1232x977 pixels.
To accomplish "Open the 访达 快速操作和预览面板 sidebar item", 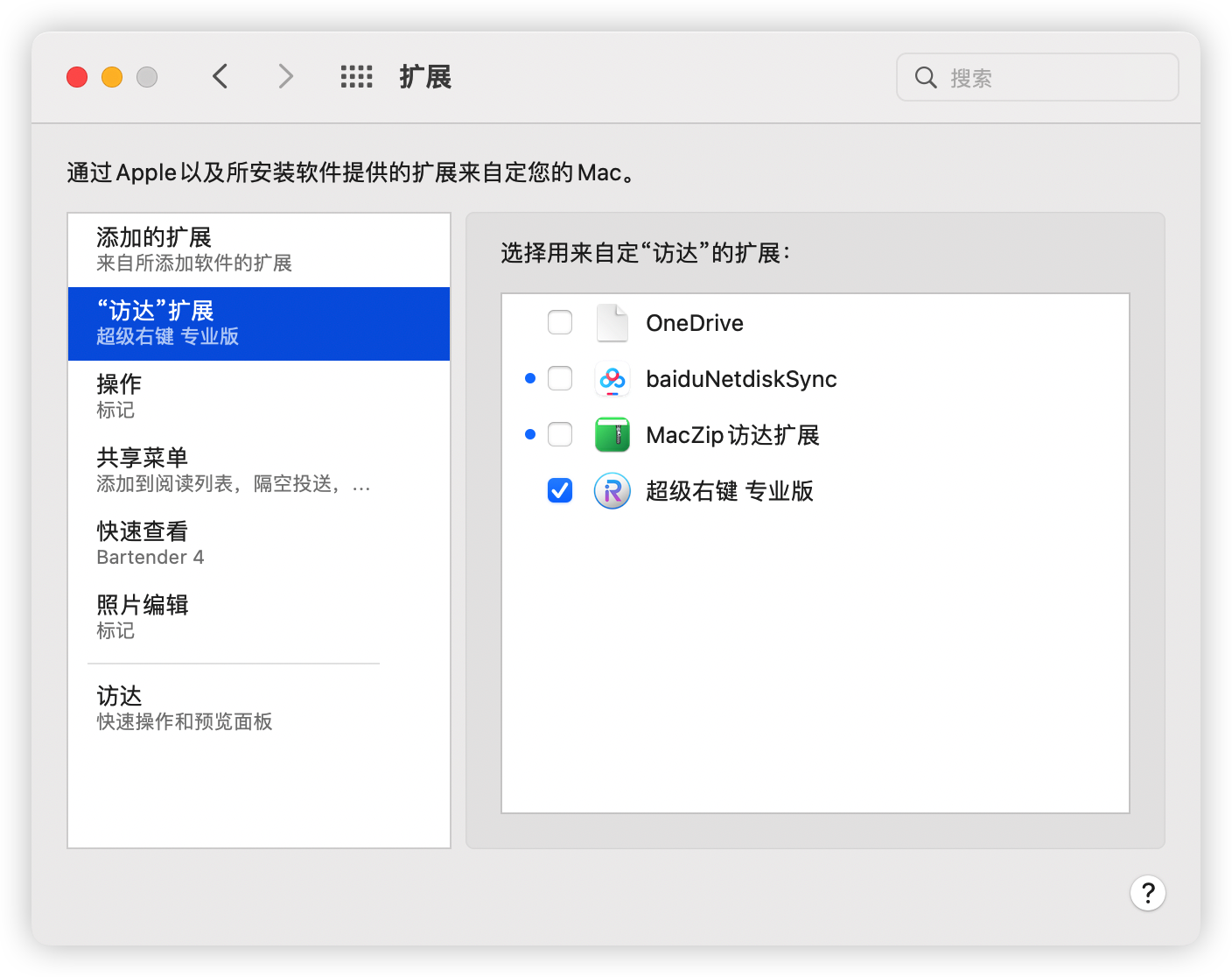I will [259, 709].
